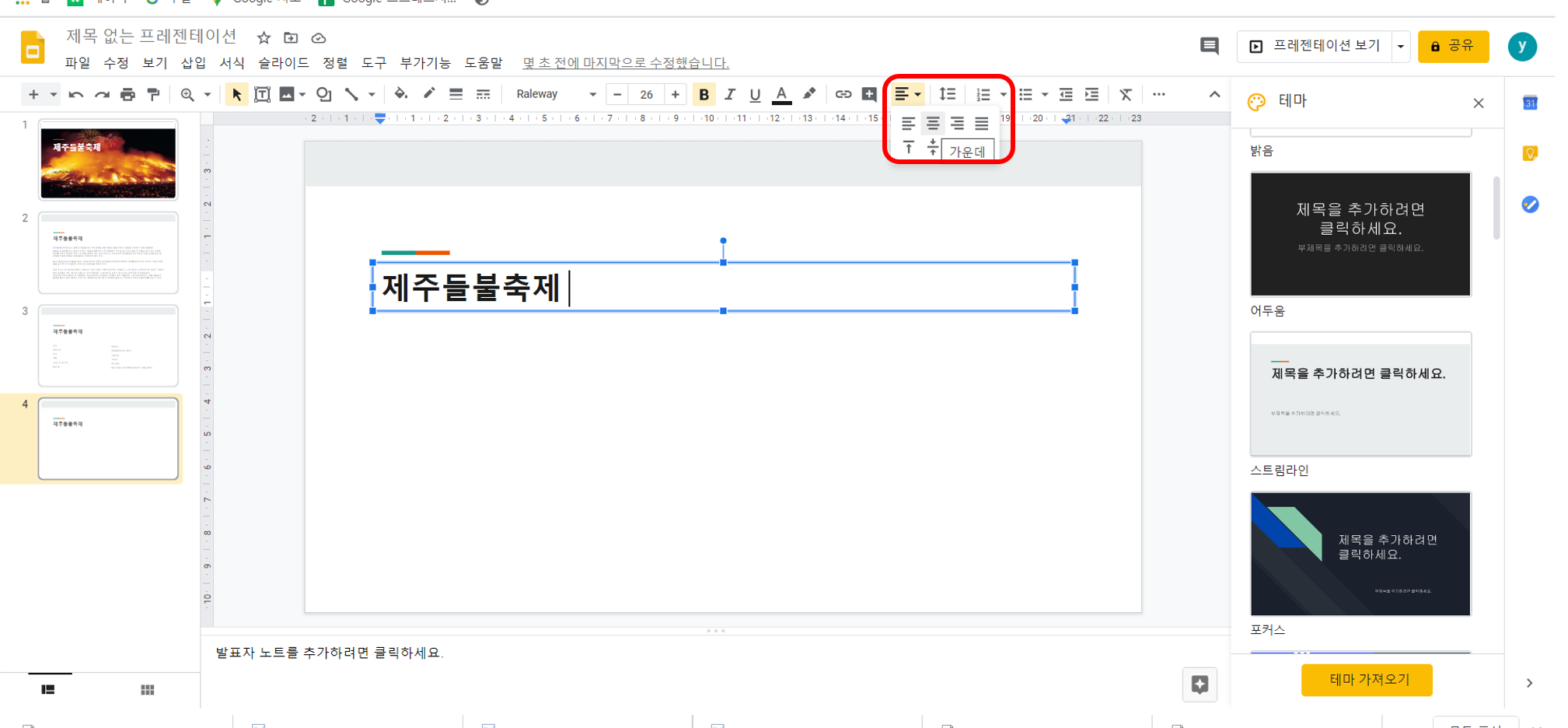The width and height of the screenshot is (1568, 728).
Task: Open the Align dropdown in toolbar
Action: pos(907,94)
